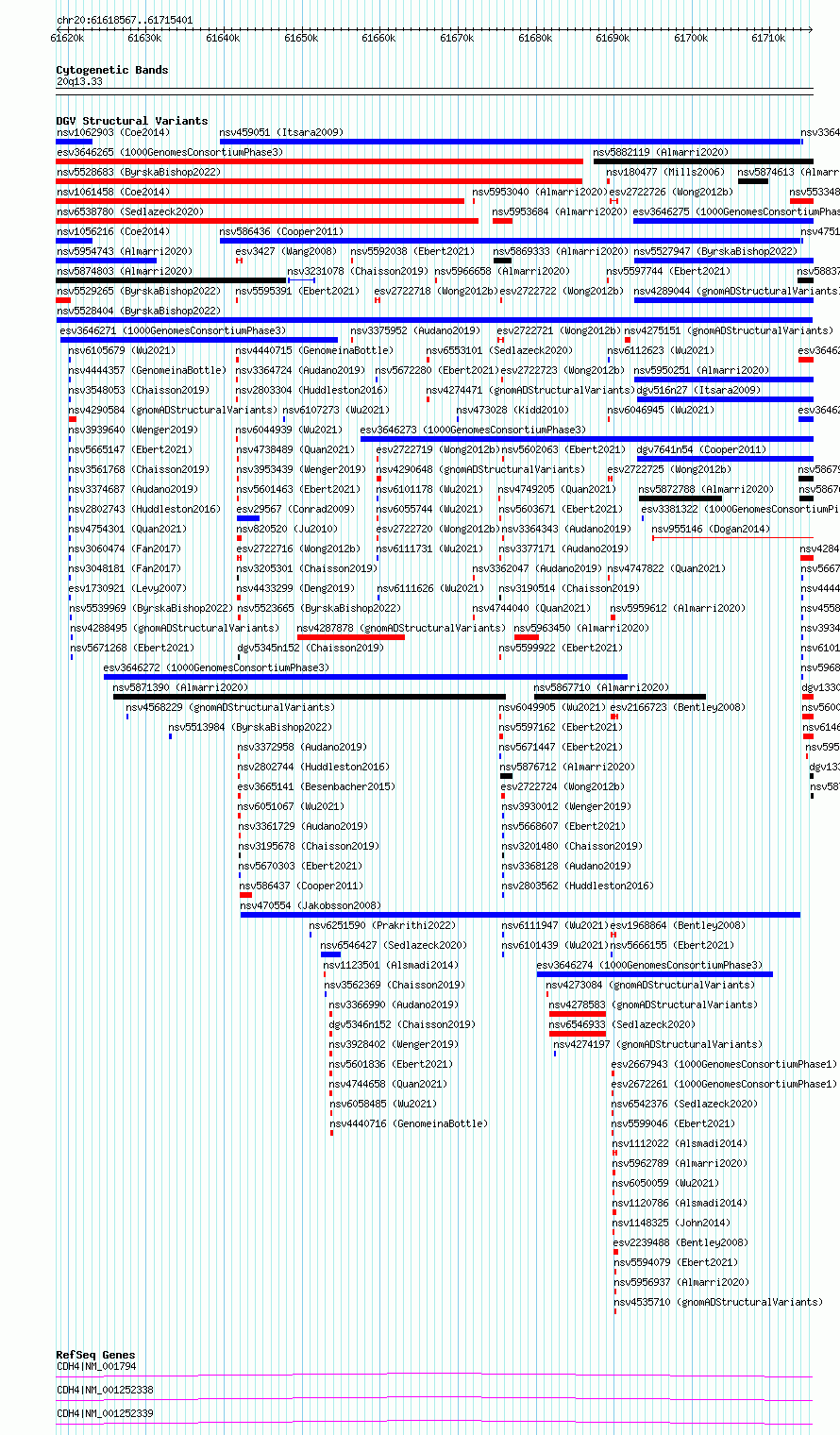Click the 61650k ruler tick label

point(301,38)
